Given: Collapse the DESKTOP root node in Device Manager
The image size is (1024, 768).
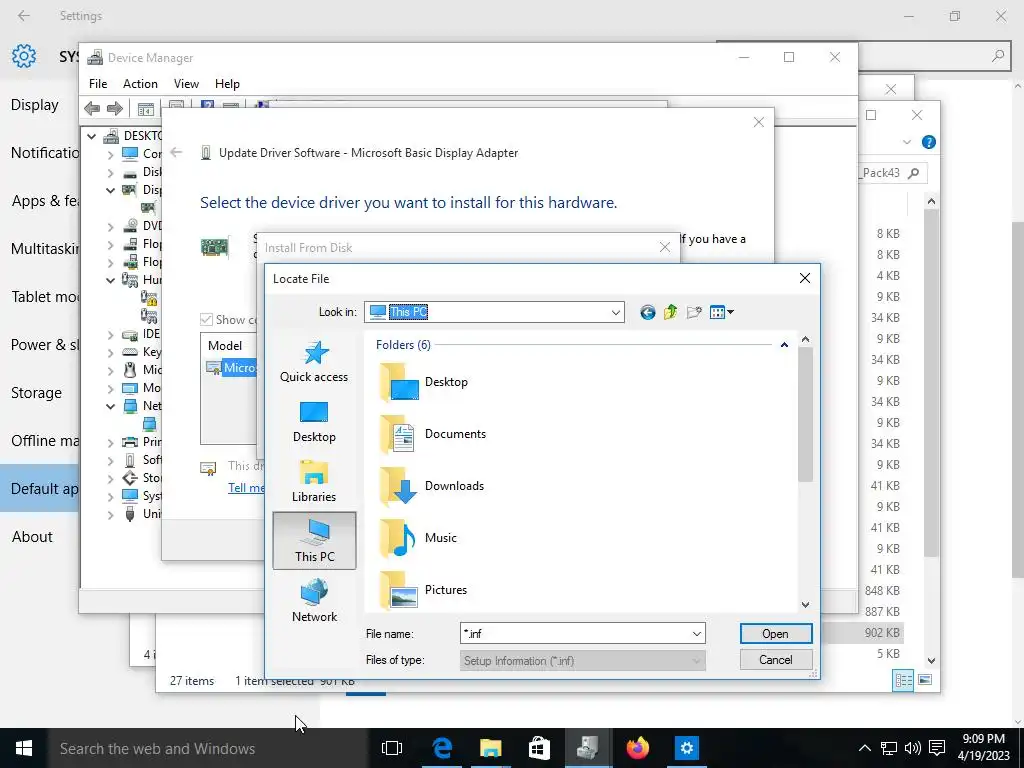Looking at the screenshot, I should click(x=92, y=136).
